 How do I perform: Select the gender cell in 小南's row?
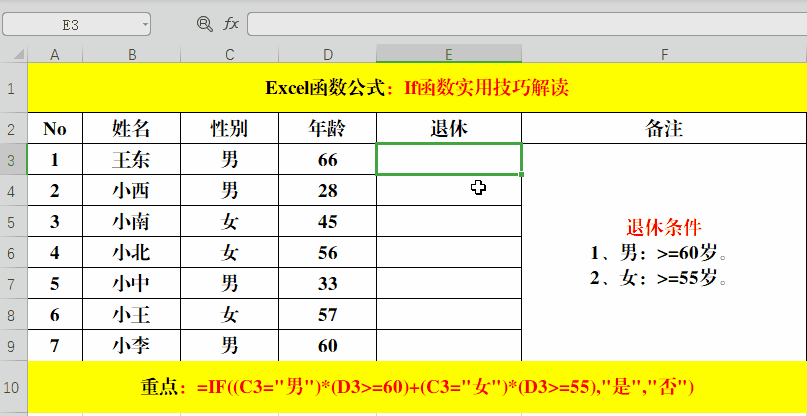click(x=230, y=221)
